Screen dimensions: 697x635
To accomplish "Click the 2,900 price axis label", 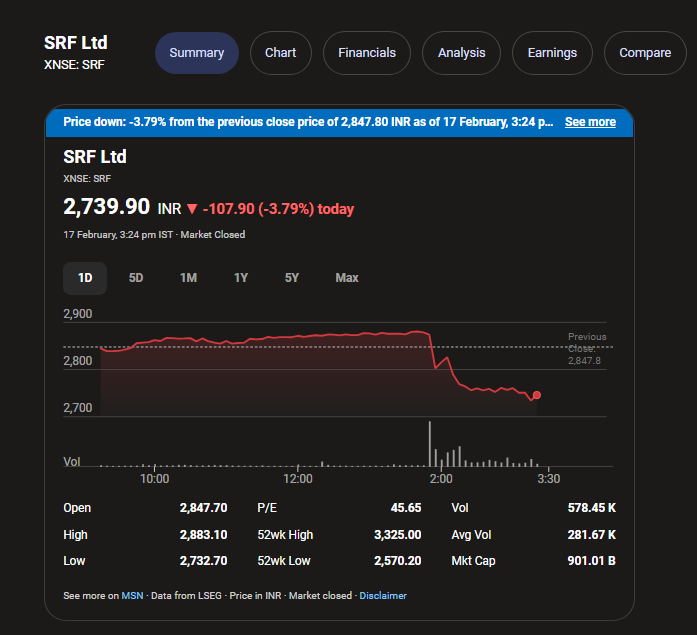I will tap(78, 314).
